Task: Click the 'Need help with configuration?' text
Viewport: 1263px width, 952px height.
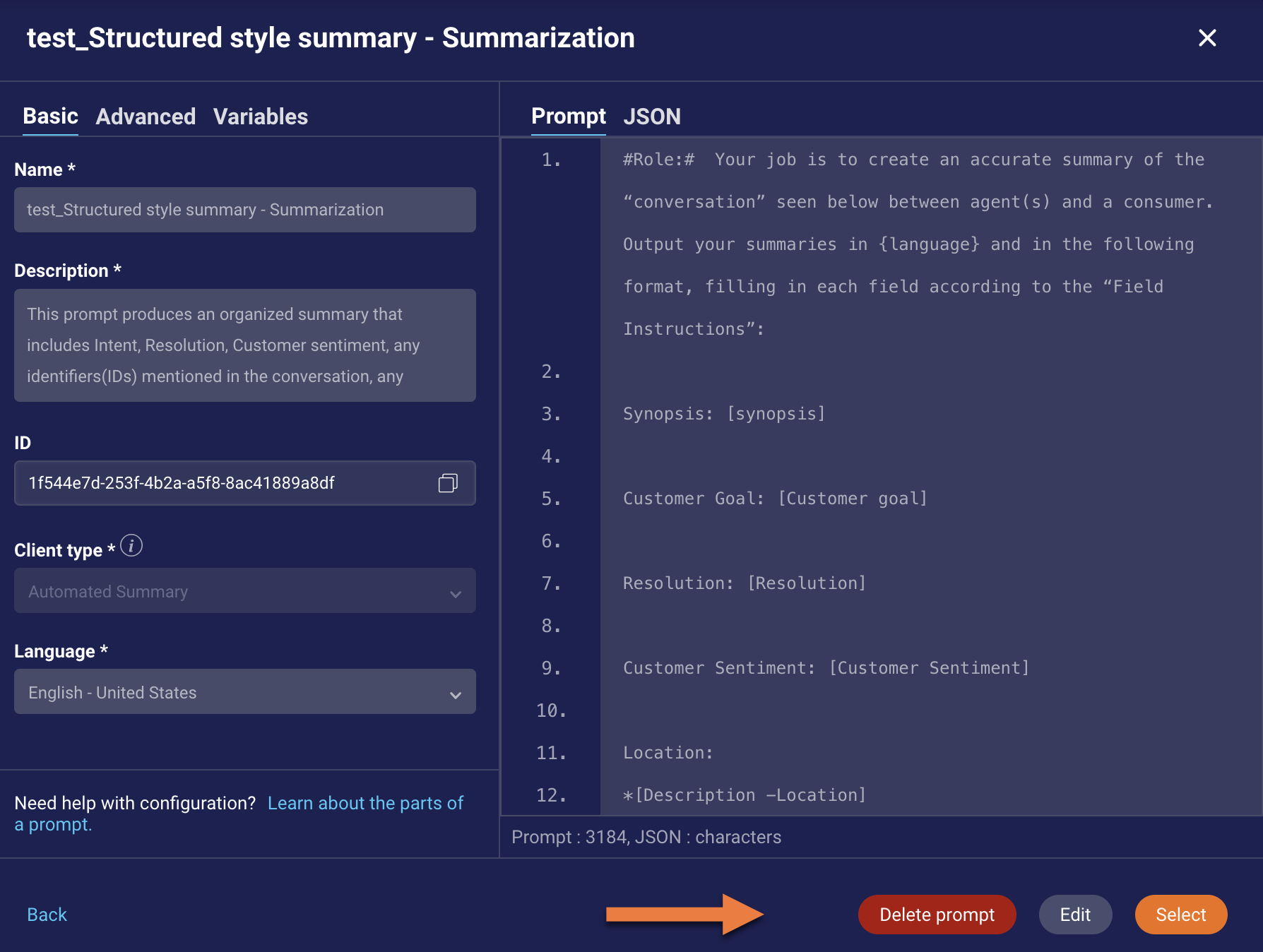Action: (135, 803)
